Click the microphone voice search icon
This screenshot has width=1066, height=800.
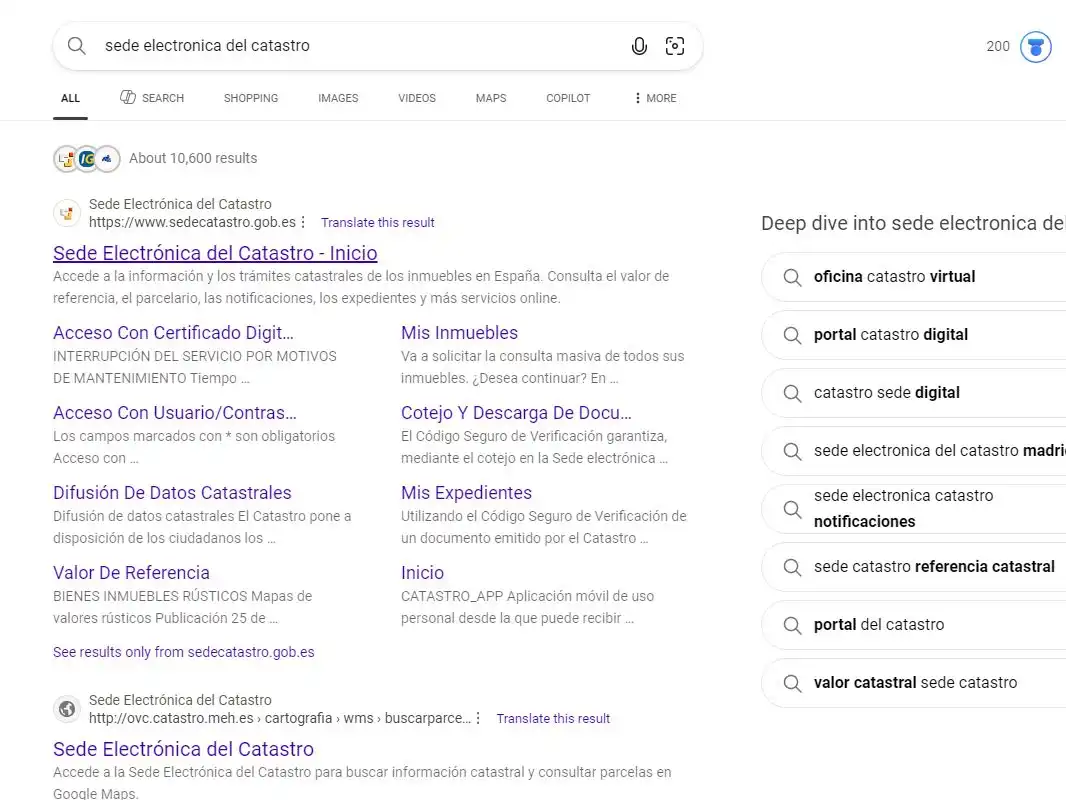click(x=639, y=46)
